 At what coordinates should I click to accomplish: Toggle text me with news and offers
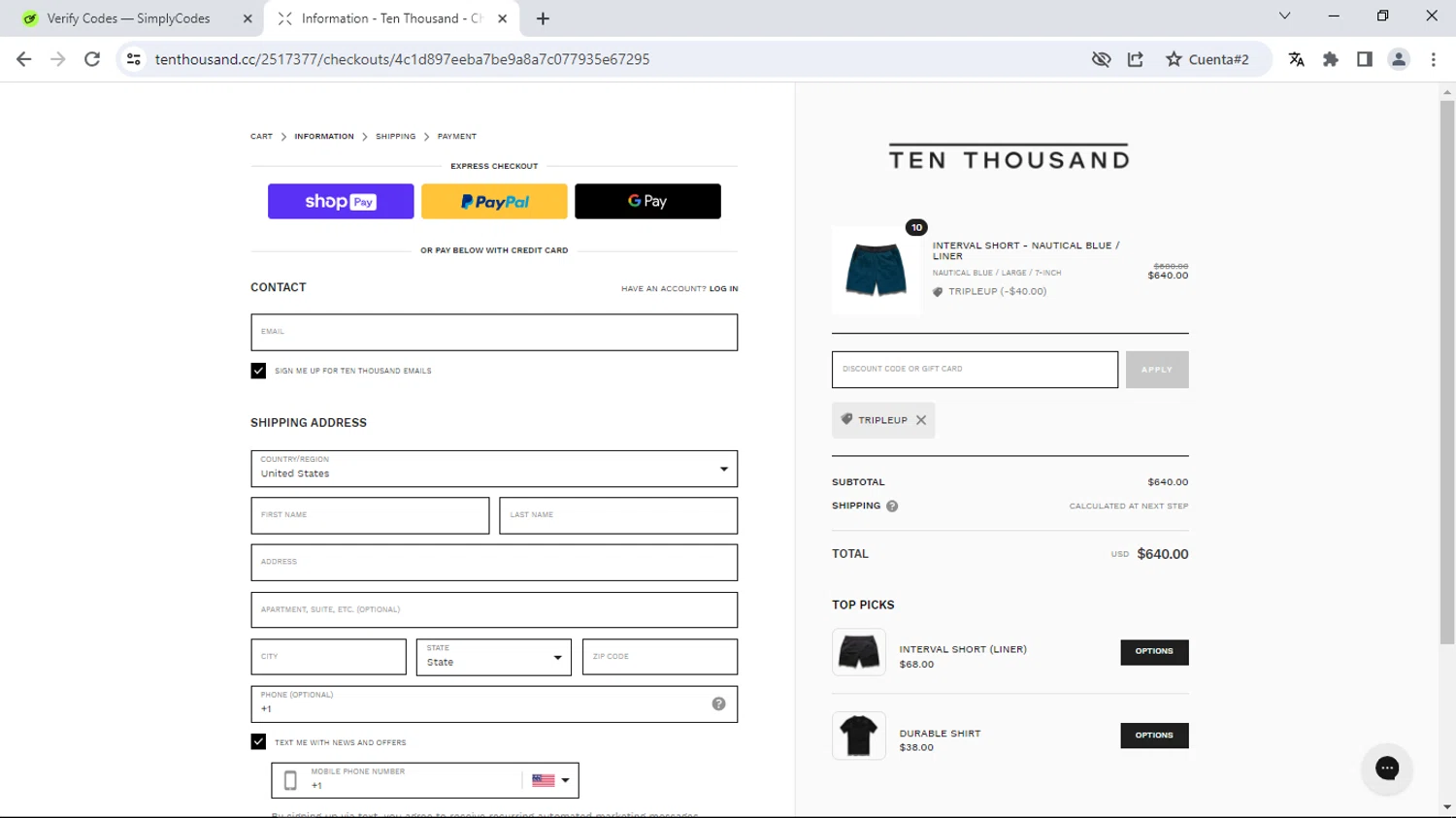pos(258,742)
